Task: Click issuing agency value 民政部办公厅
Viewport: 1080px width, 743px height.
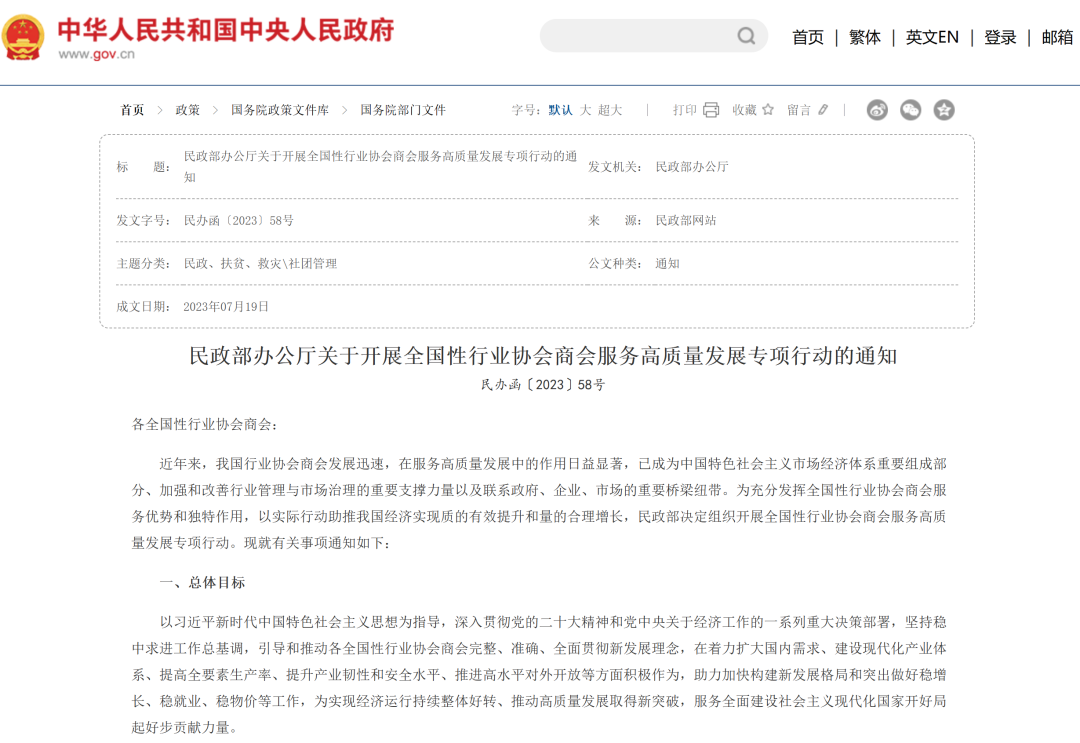Action: (x=692, y=167)
